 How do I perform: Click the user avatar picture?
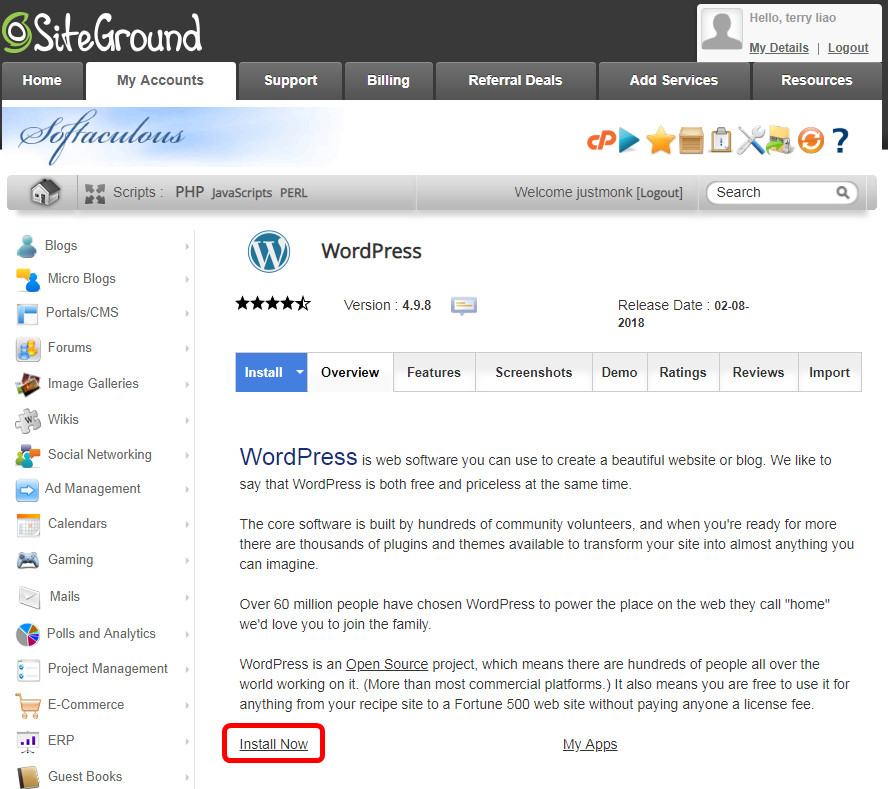(x=721, y=28)
